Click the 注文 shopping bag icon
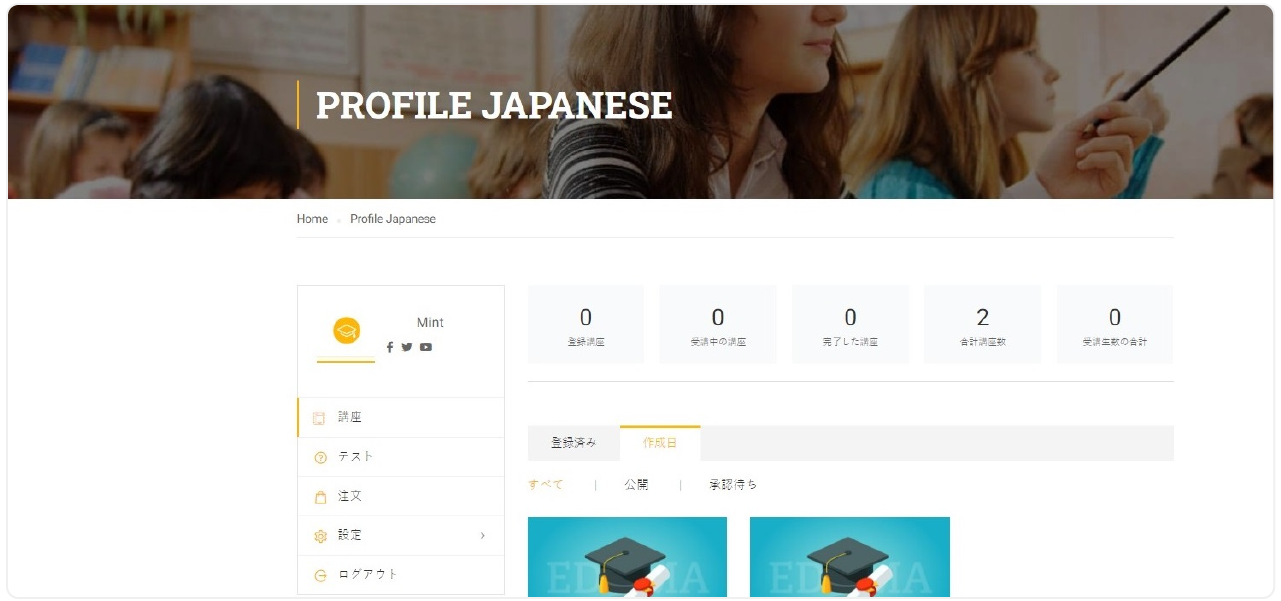 (320, 497)
